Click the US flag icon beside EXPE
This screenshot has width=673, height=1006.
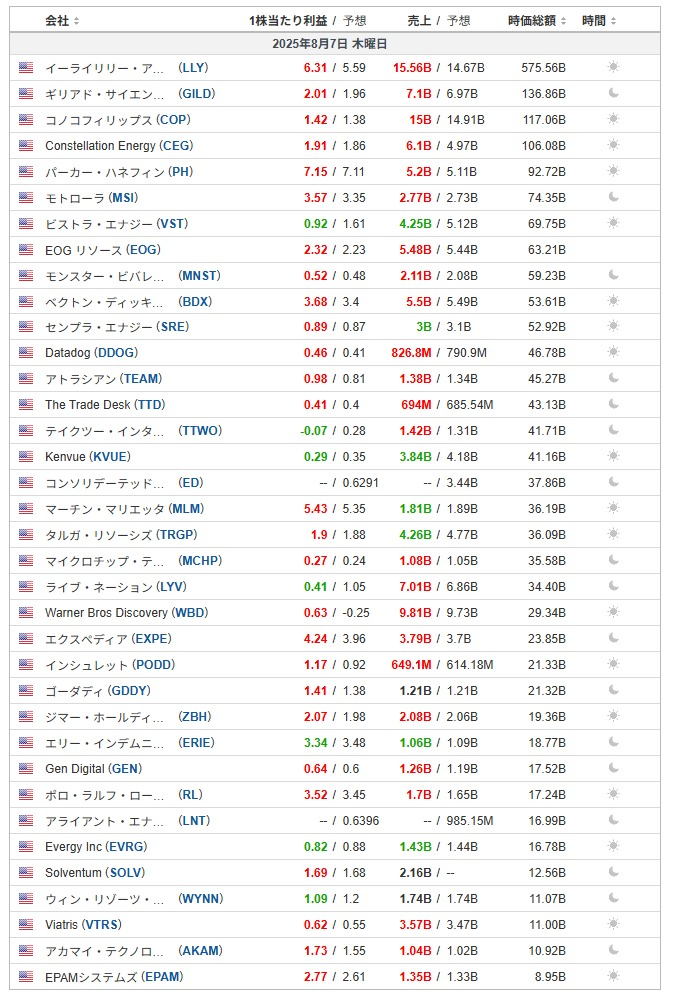[26, 638]
